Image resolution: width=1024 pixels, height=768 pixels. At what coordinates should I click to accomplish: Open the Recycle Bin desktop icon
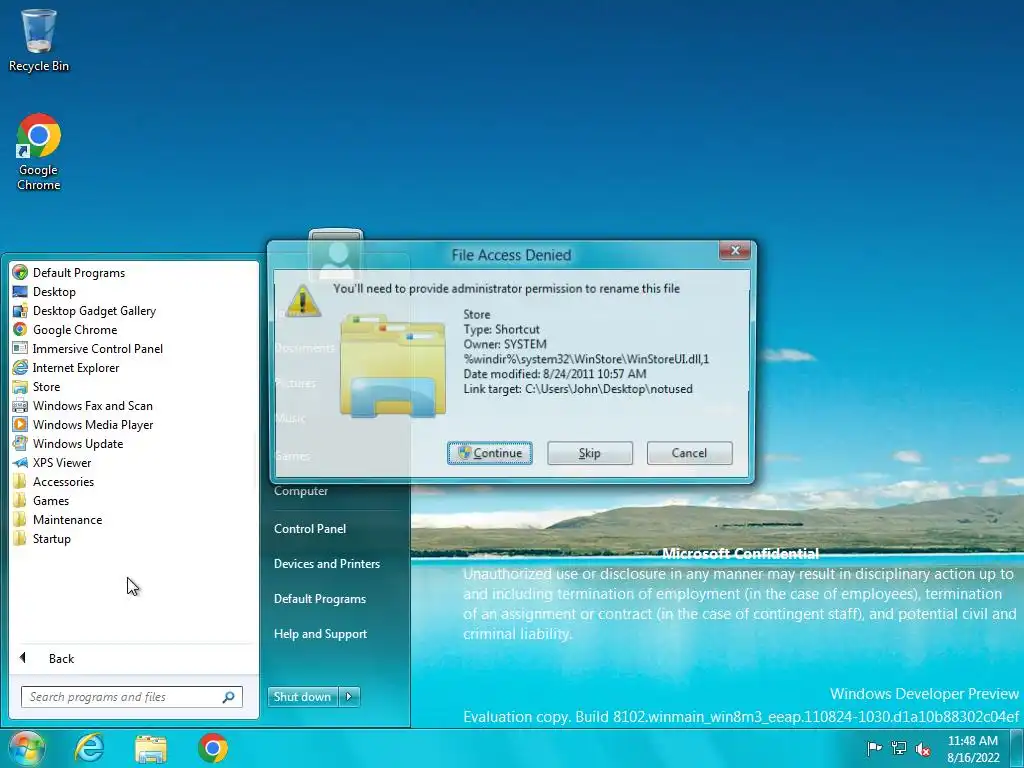(x=39, y=40)
